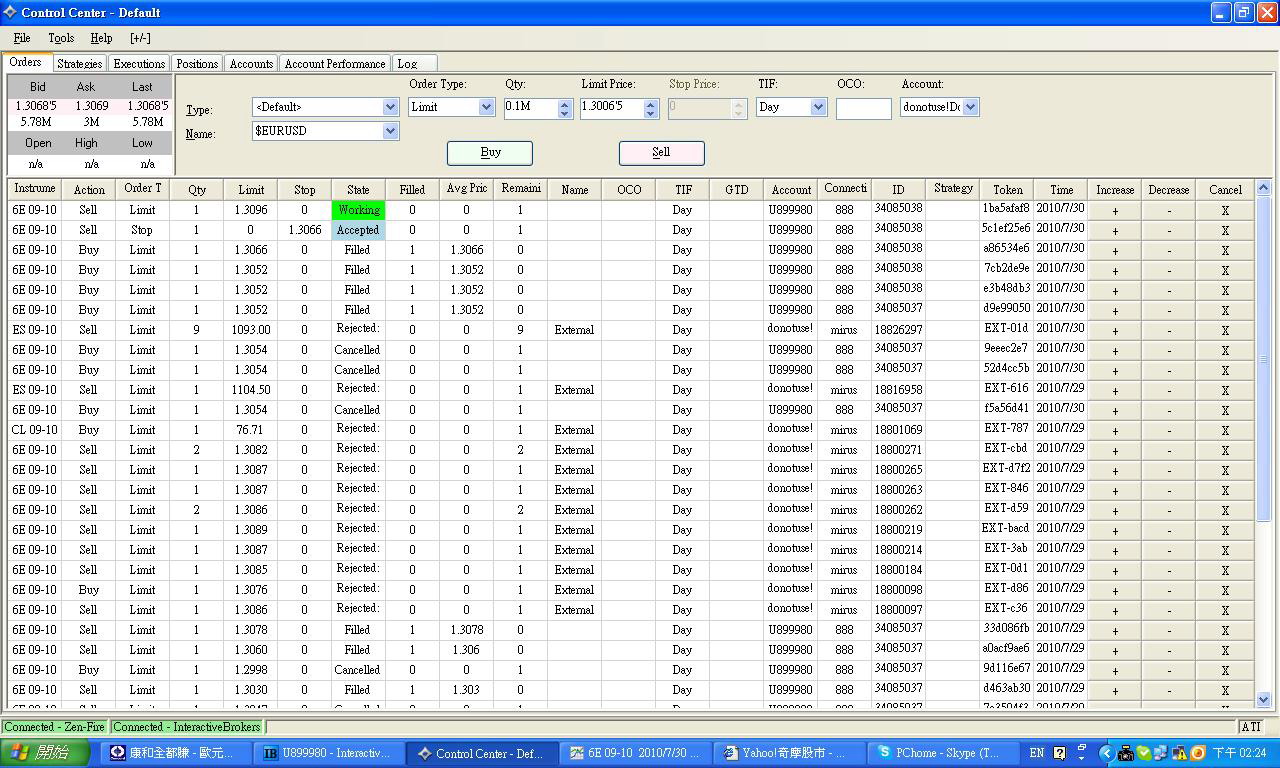The image size is (1280, 768).
Task: Click the Control Center title bar icon
Action: click(10, 13)
